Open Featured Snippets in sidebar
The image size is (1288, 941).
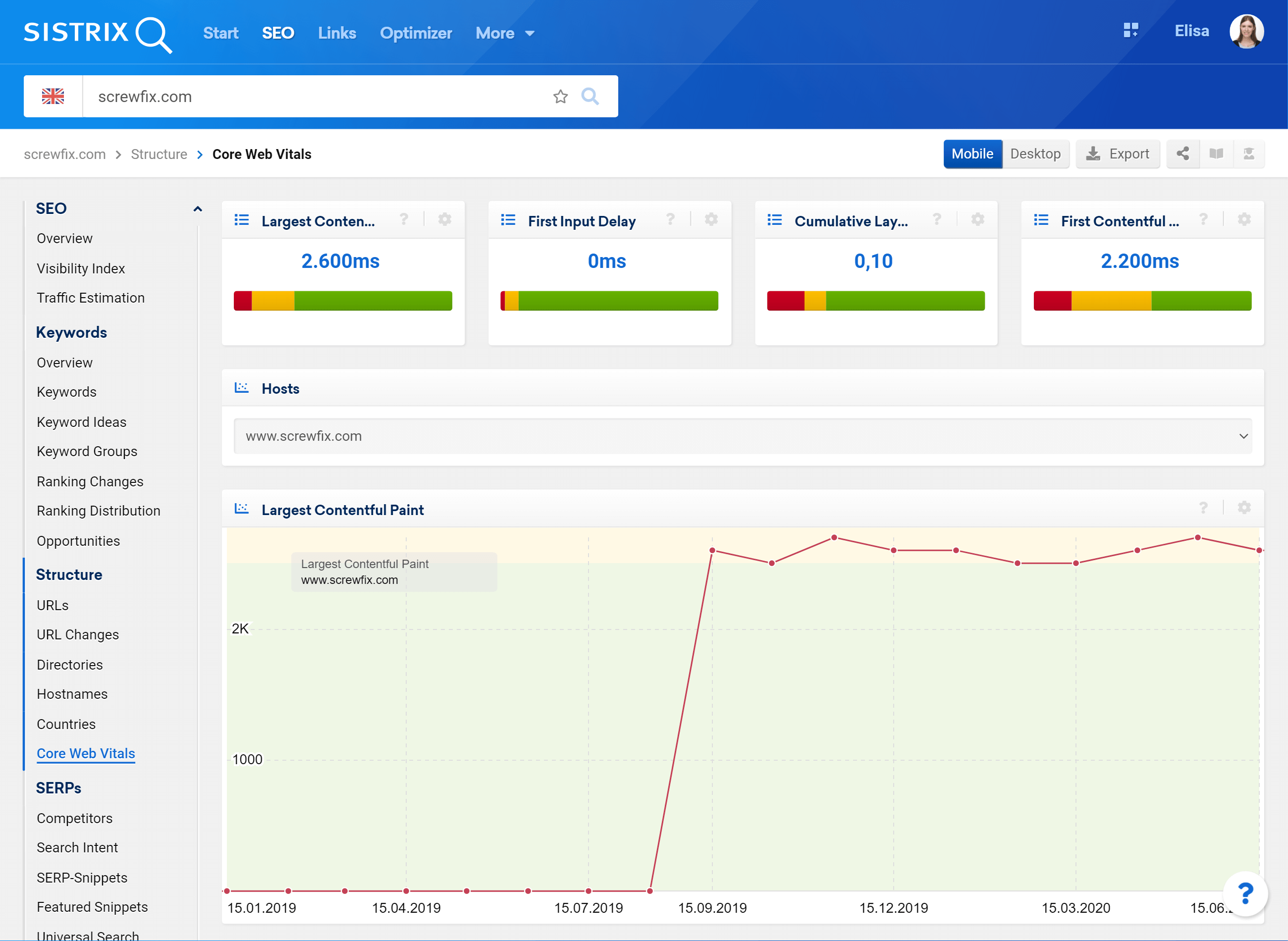tap(92, 907)
